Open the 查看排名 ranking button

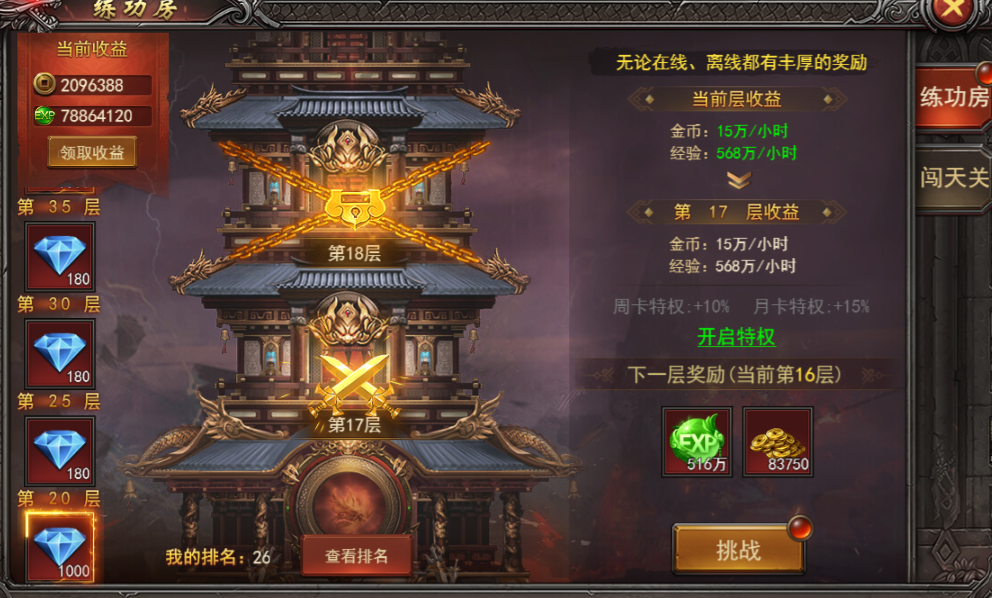click(356, 556)
